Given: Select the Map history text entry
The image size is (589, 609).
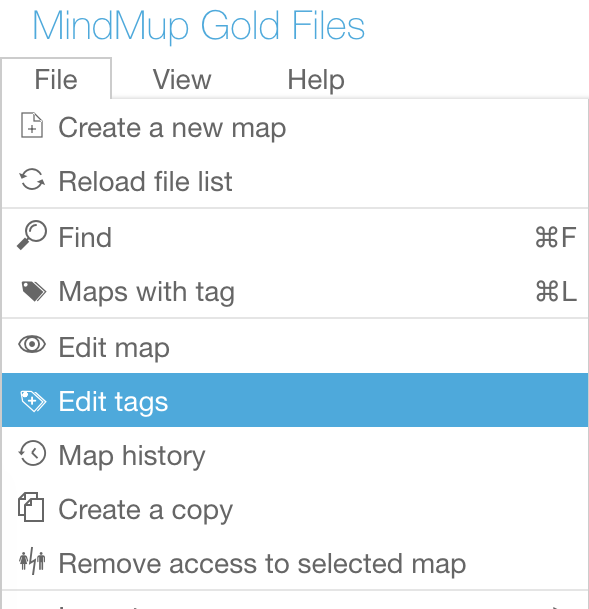Looking at the screenshot, I should click(x=132, y=456).
